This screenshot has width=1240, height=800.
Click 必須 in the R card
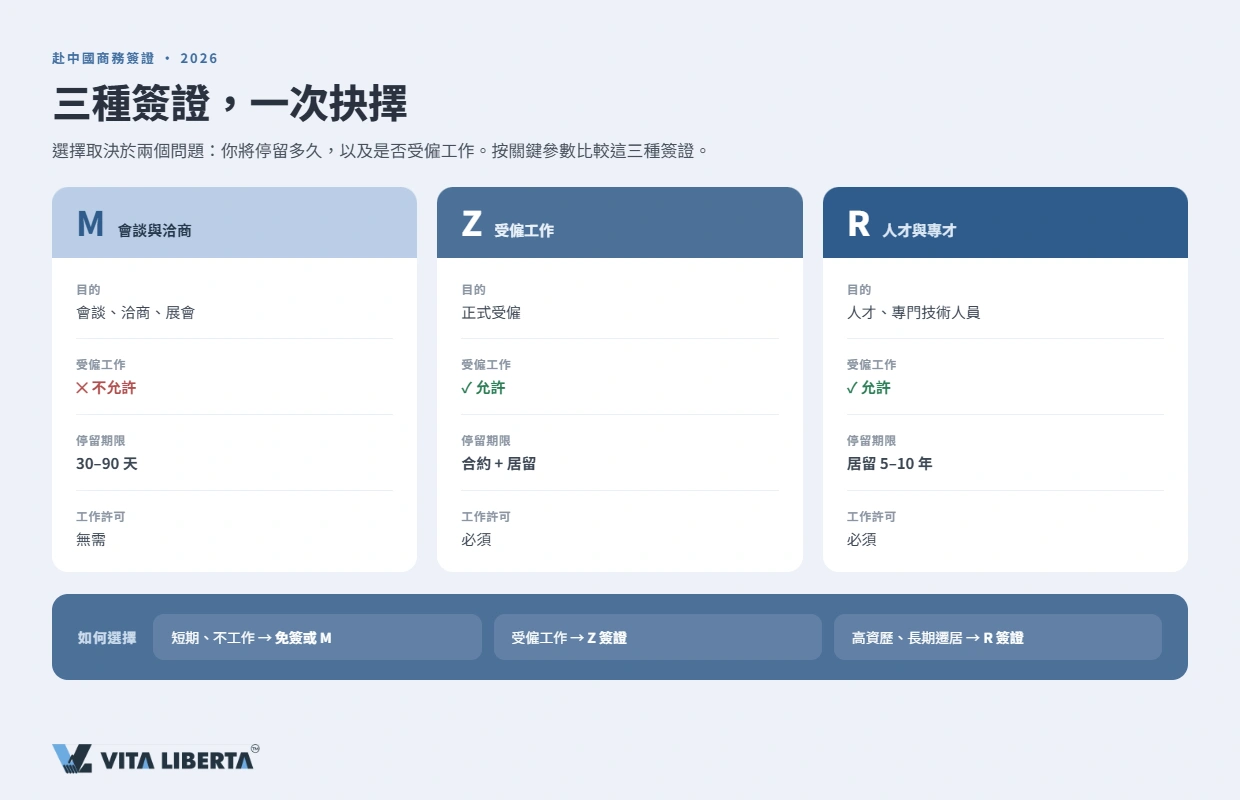(x=862, y=540)
